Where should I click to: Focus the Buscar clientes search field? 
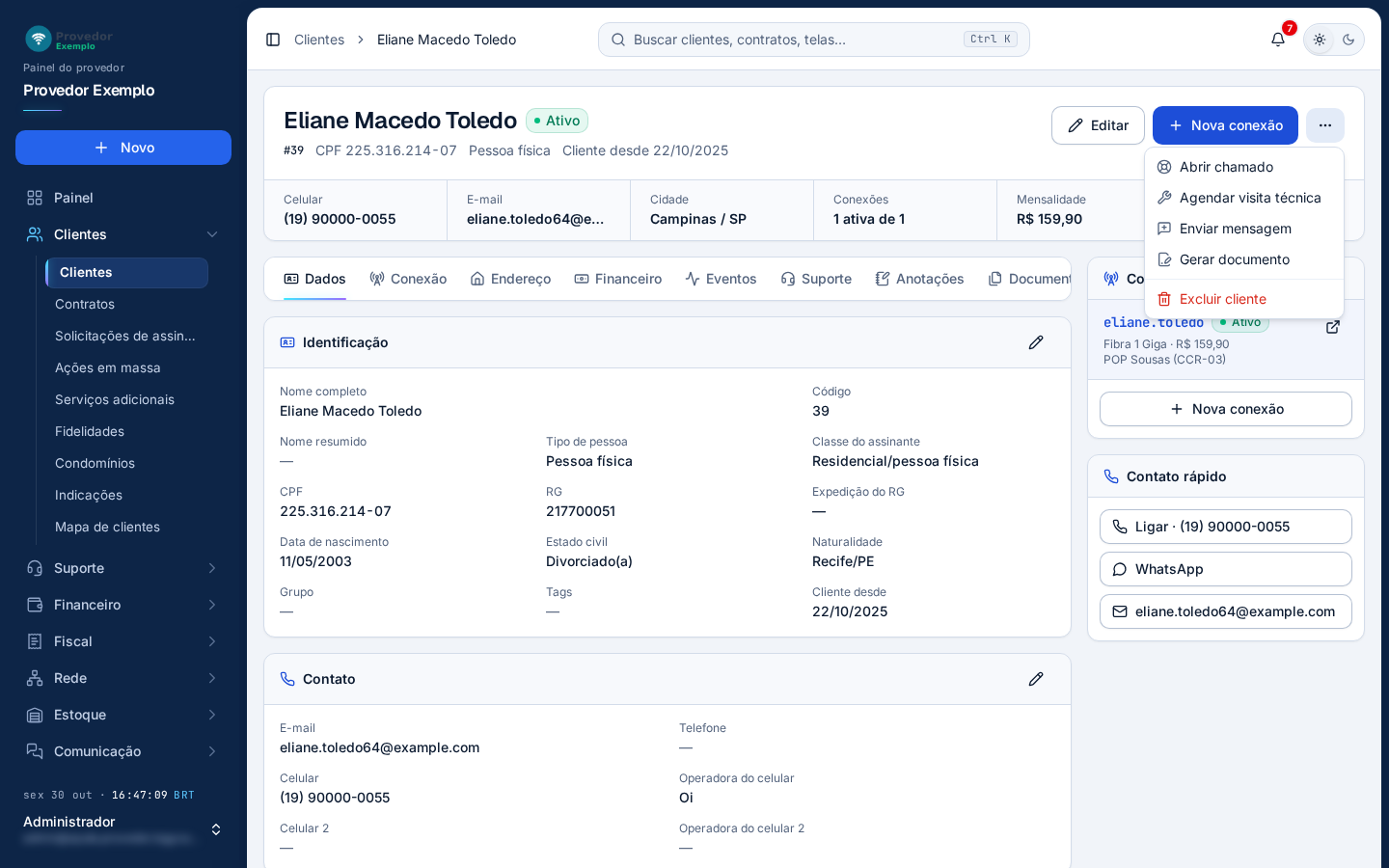pyautogui.click(x=814, y=40)
